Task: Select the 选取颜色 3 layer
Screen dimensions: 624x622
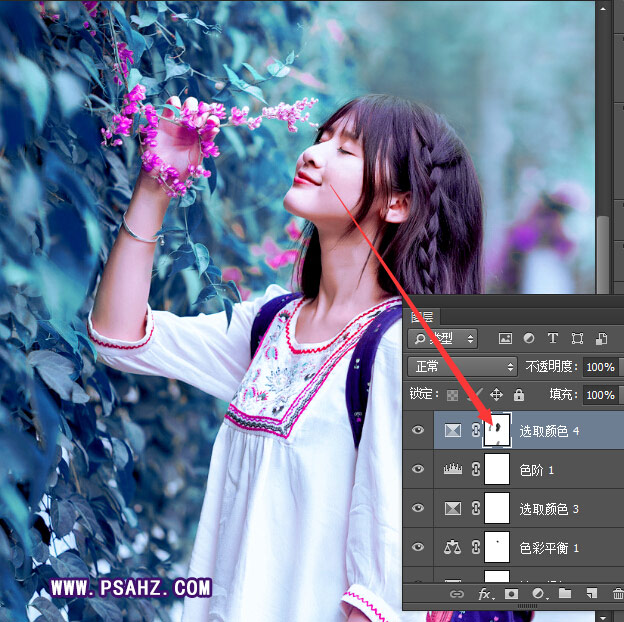Action: (x=549, y=509)
